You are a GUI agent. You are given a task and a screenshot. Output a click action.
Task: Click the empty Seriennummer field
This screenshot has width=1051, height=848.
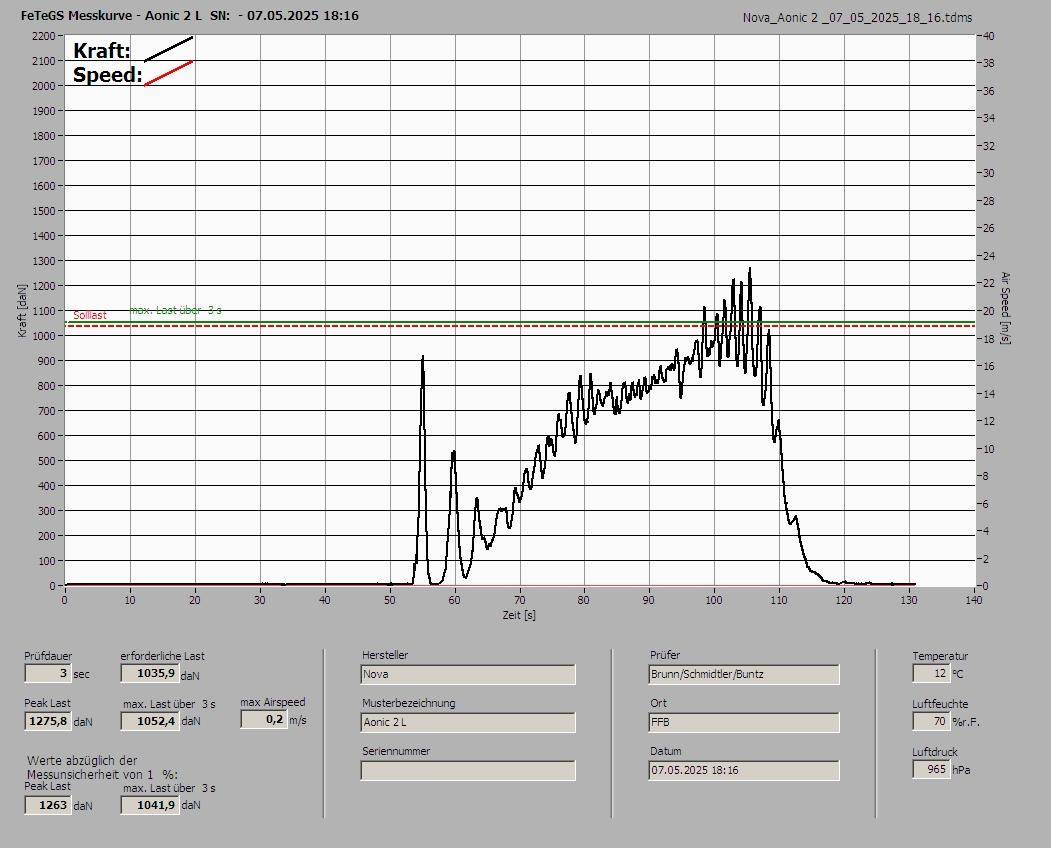[x=468, y=771]
